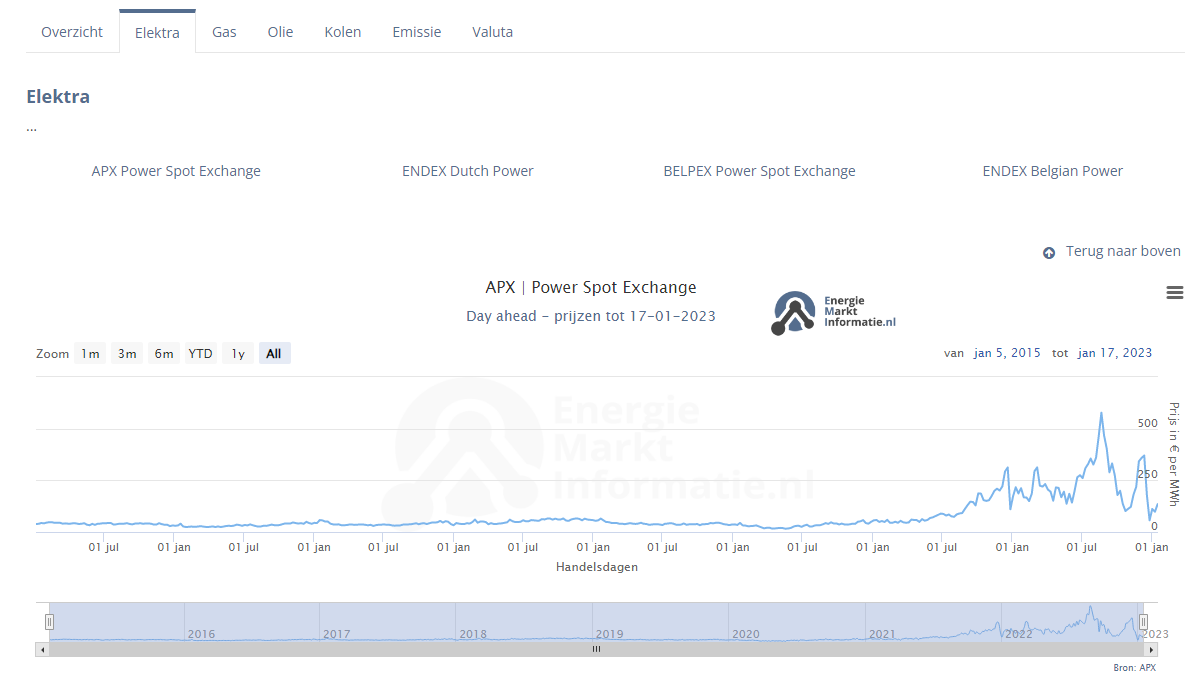1185x686 pixels.
Task: Click the navigator scrollbar left arrow
Action: coord(42,650)
